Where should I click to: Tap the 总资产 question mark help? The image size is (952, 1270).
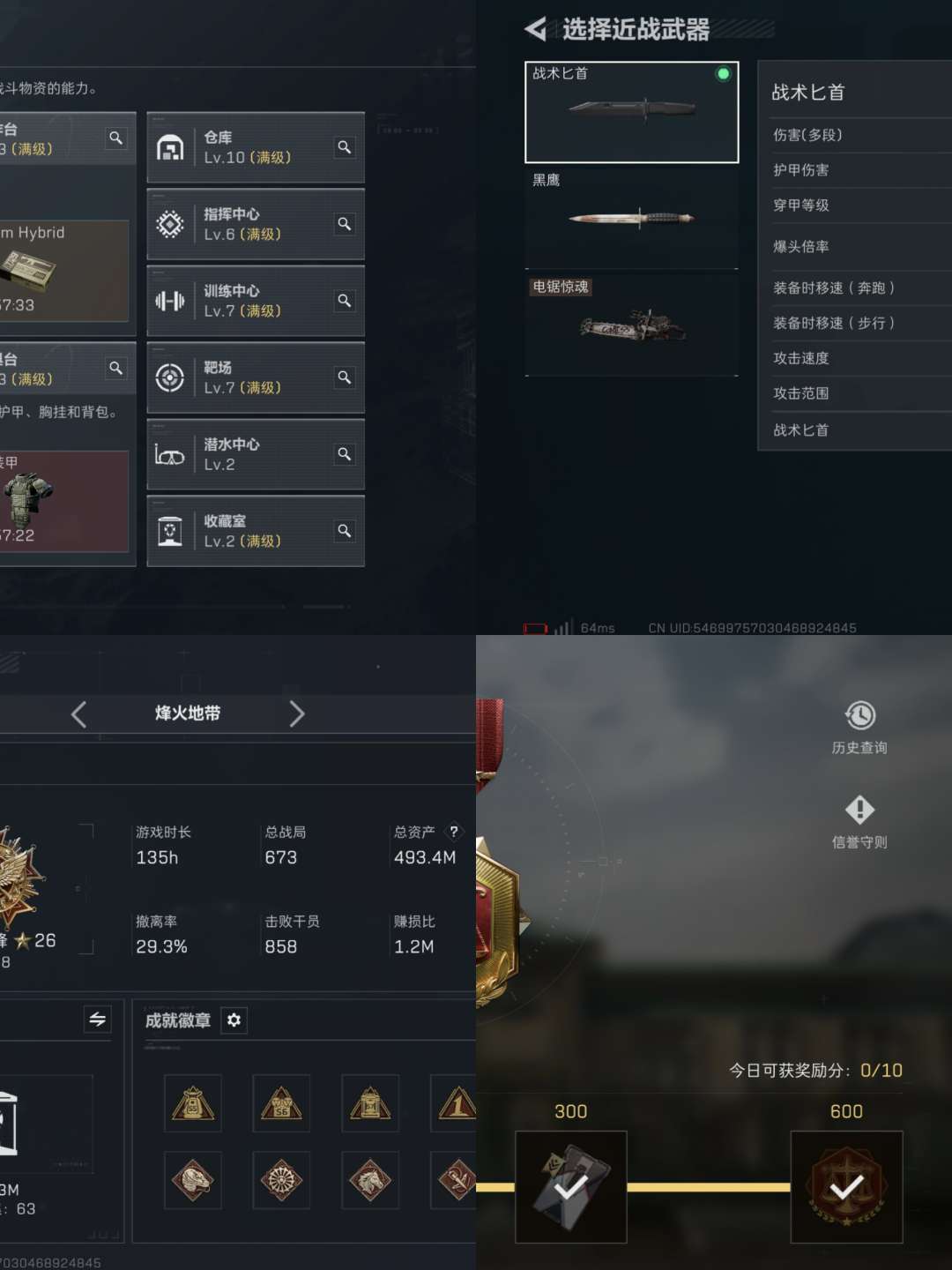point(454,831)
